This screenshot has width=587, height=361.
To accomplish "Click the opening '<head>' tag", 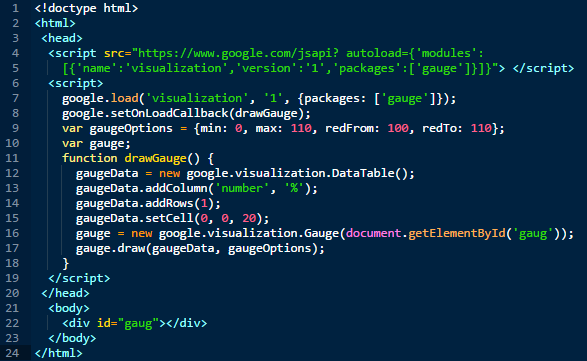I will pyautogui.click(x=62, y=38).
